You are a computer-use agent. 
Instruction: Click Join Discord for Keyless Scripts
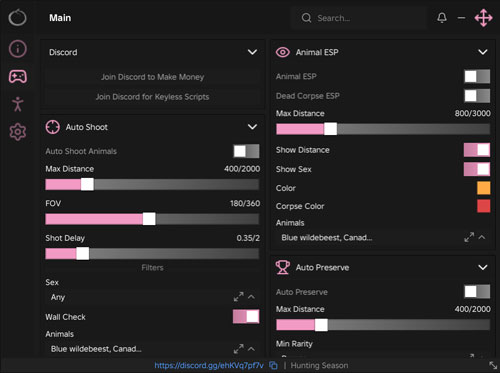point(152,97)
